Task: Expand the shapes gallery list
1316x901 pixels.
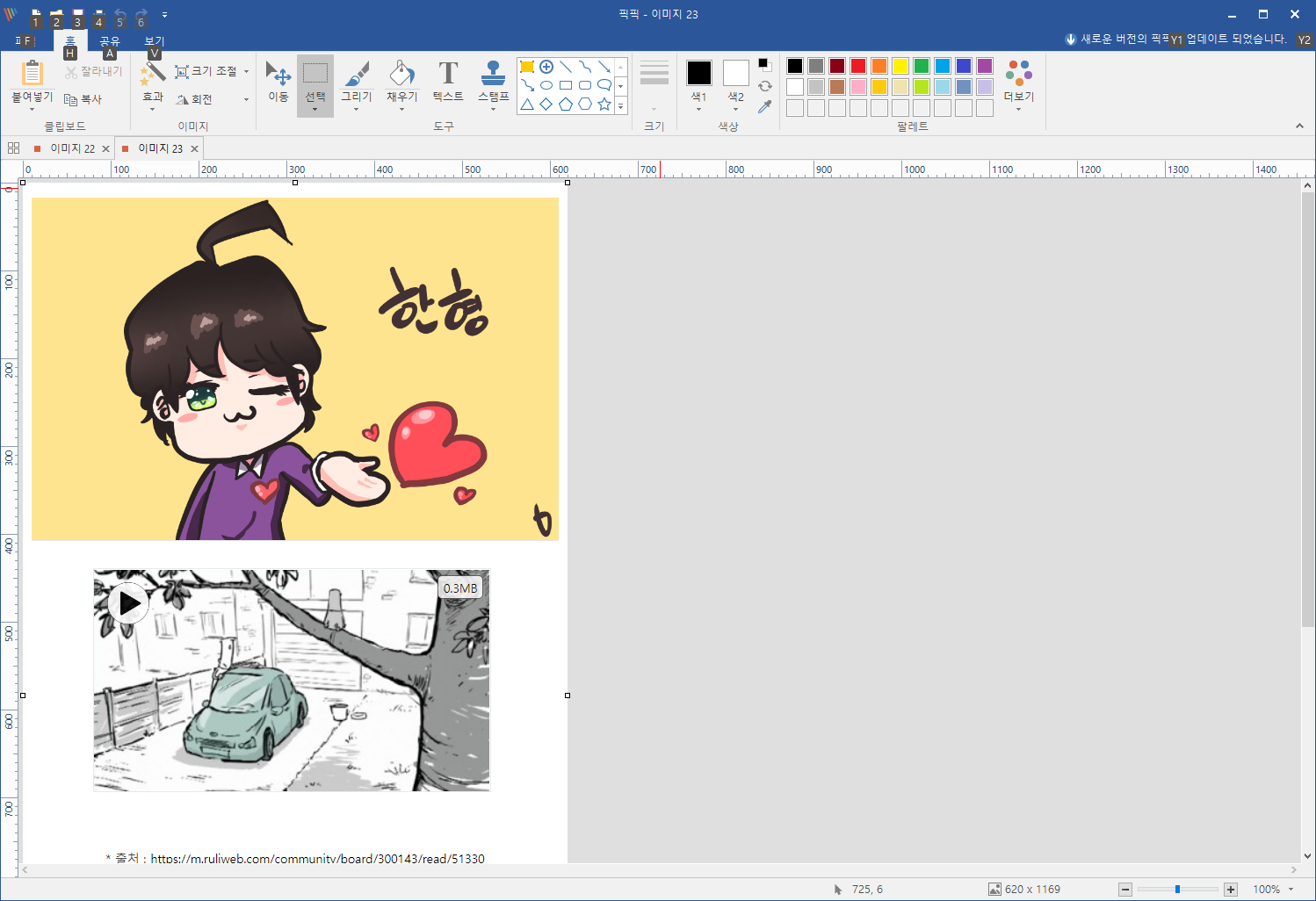Action: 621,106
